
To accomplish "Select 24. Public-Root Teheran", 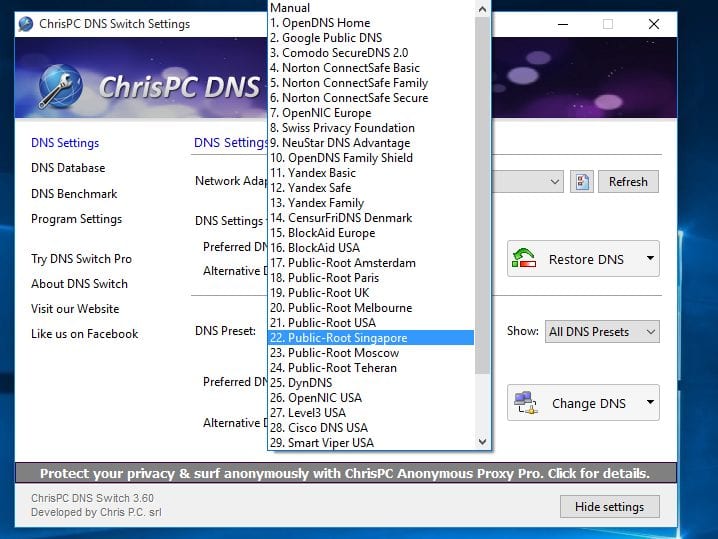I will point(370,368).
